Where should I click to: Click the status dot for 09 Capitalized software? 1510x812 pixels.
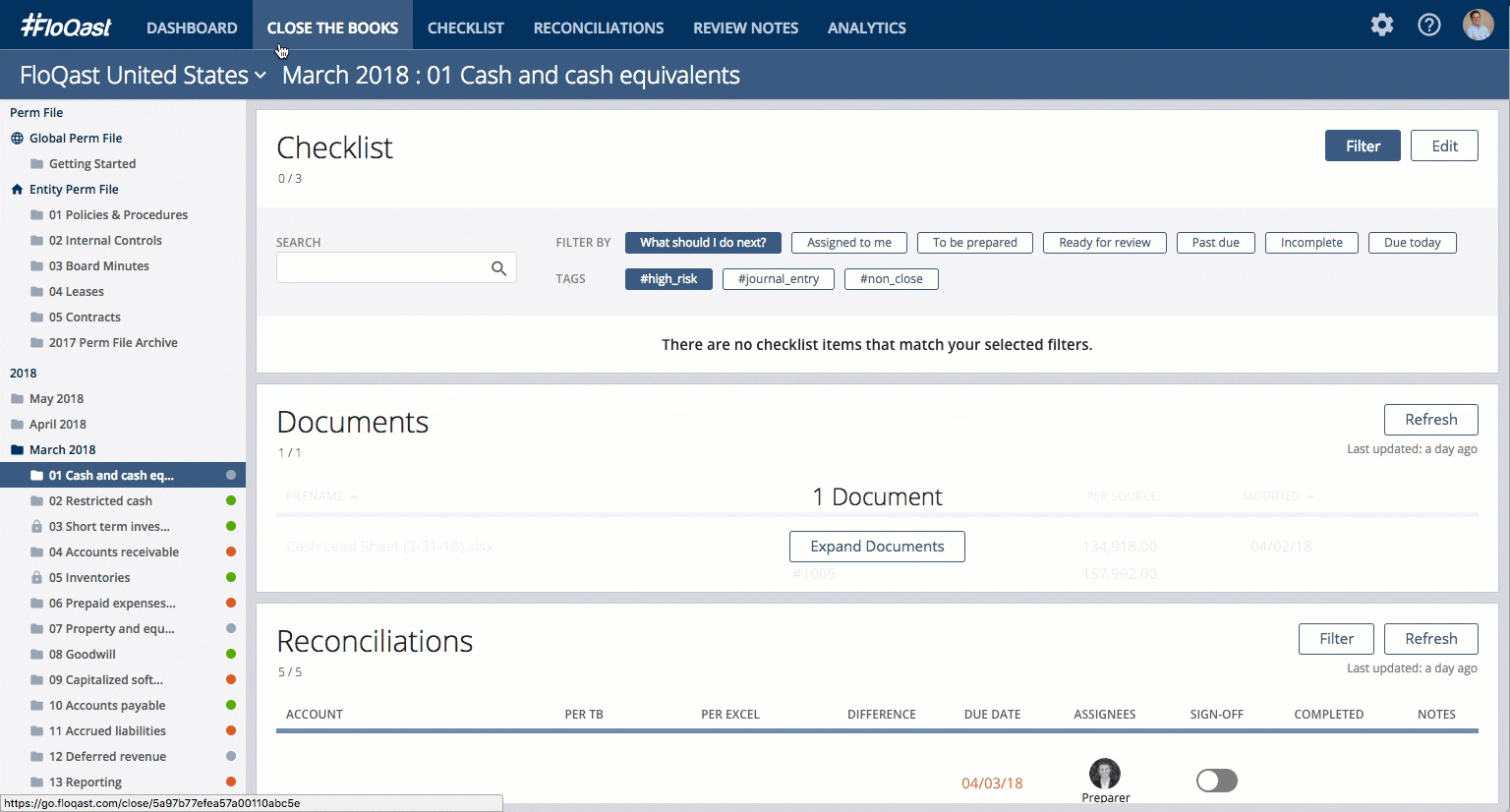click(x=231, y=680)
